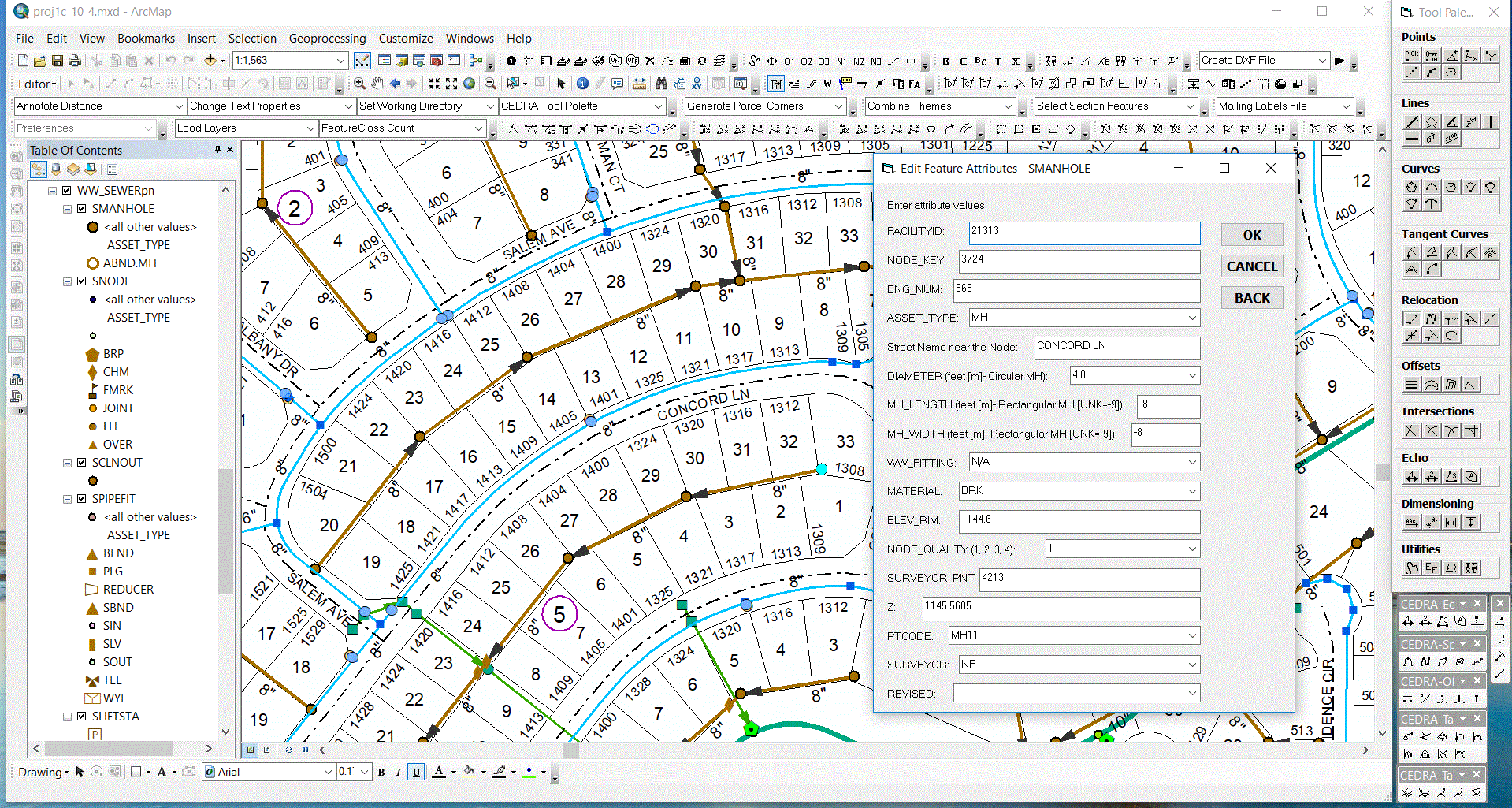Pick the Select Elements arrow tool
Image resolution: width=1512 pixels, height=808 pixels.
[561, 84]
